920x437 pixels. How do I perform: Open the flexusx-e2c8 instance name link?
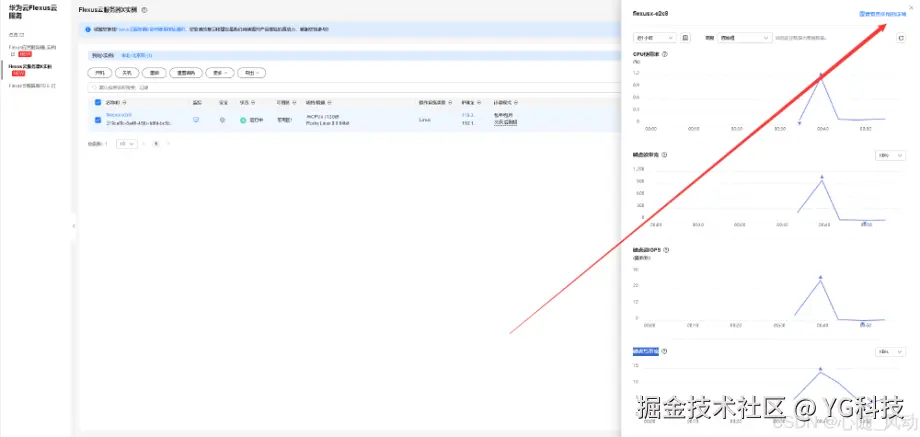pyautogui.click(x=119, y=116)
